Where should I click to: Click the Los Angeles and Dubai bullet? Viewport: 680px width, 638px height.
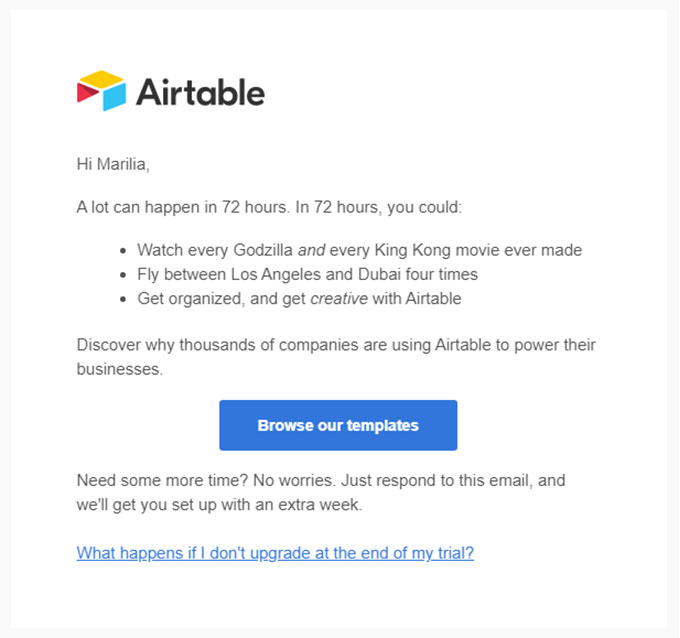pos(307,274)
